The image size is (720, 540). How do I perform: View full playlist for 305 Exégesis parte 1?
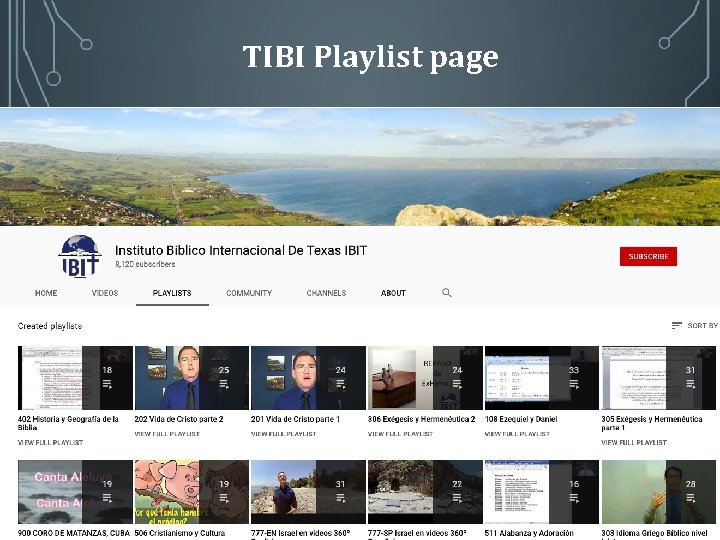coord(634,443)
